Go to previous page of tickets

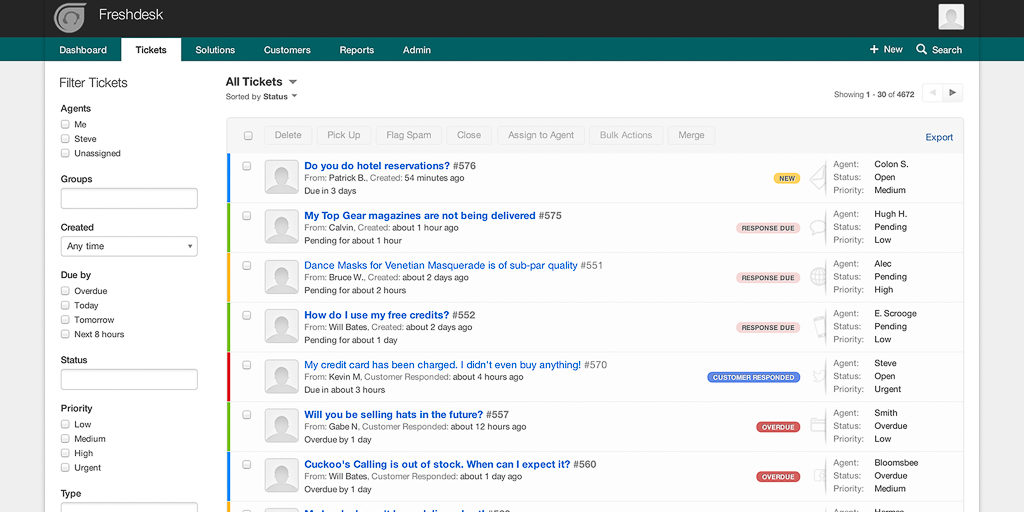(x=933, y=93)
